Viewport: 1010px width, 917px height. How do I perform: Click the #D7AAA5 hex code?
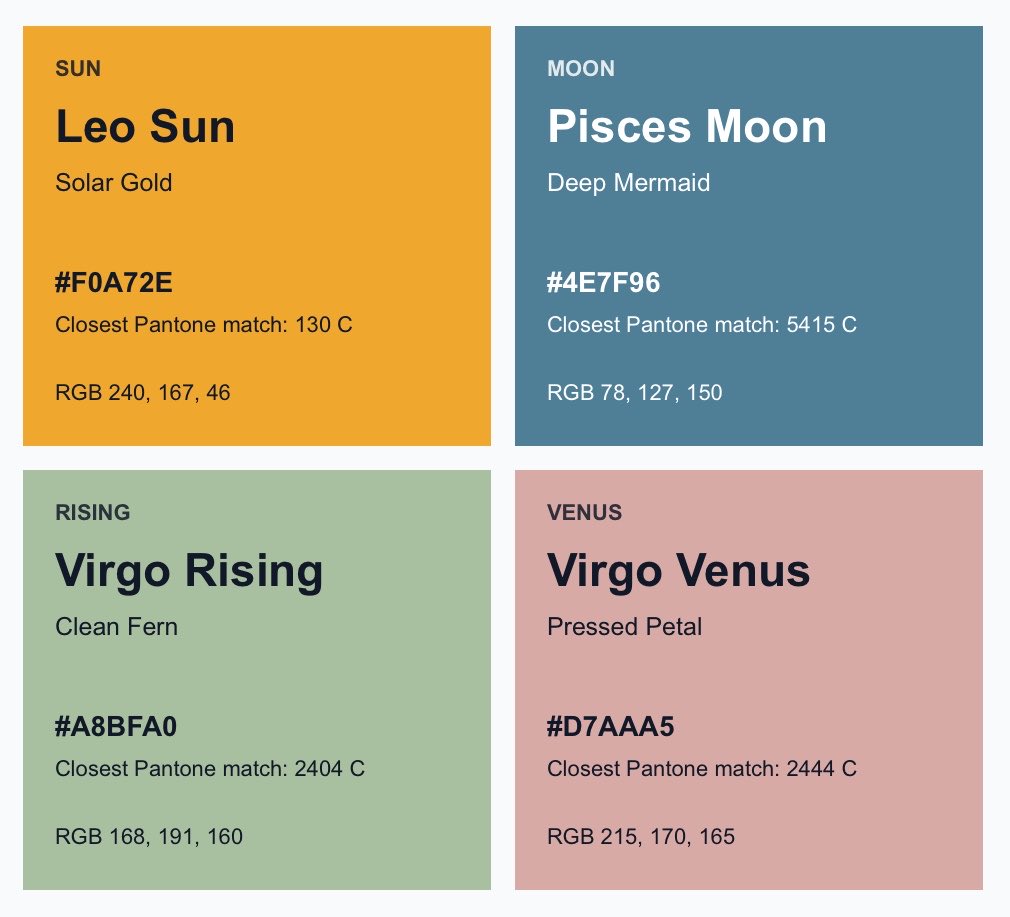pos(611,726)
